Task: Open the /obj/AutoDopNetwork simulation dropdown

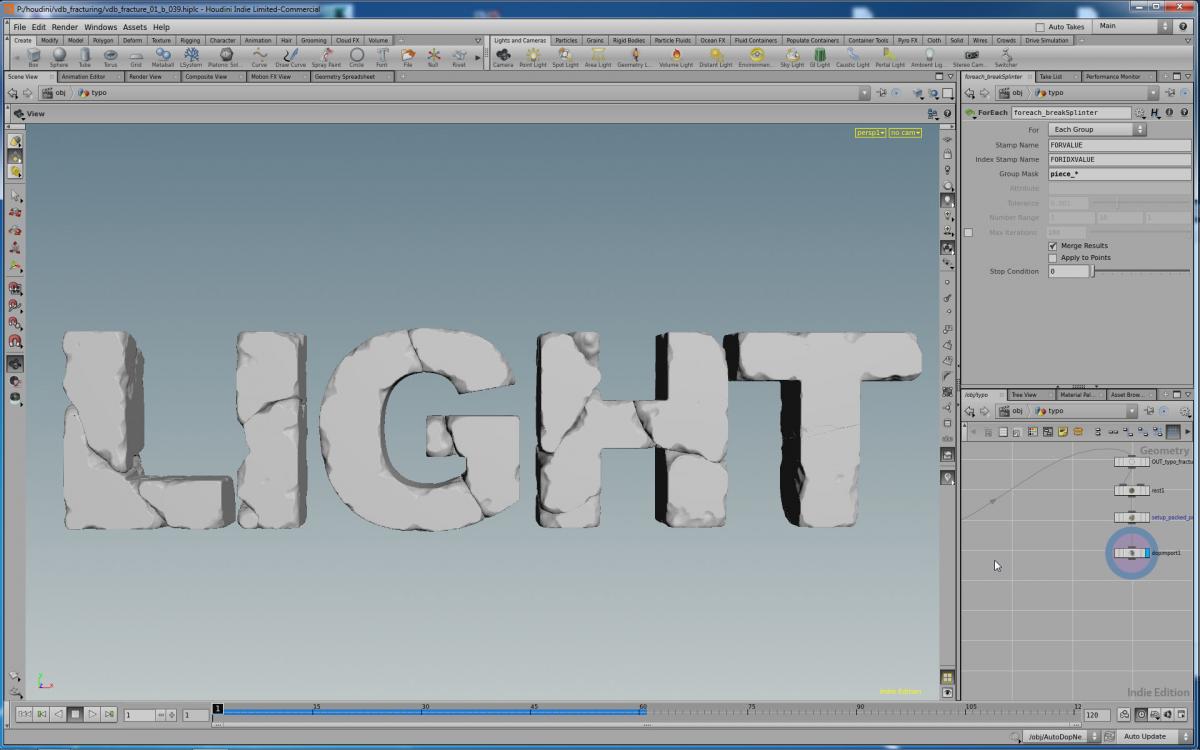Action: pyautogui.click(x=1060, y=736)
